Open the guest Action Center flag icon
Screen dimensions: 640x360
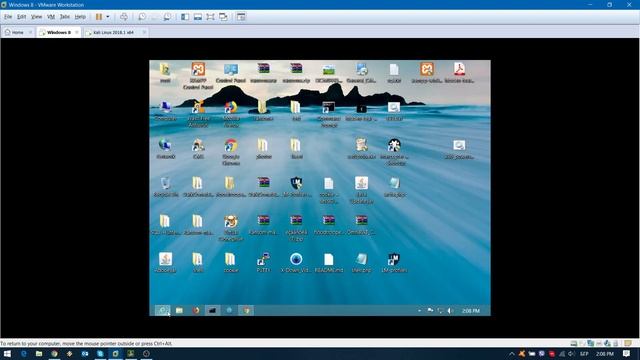(430, 311)
